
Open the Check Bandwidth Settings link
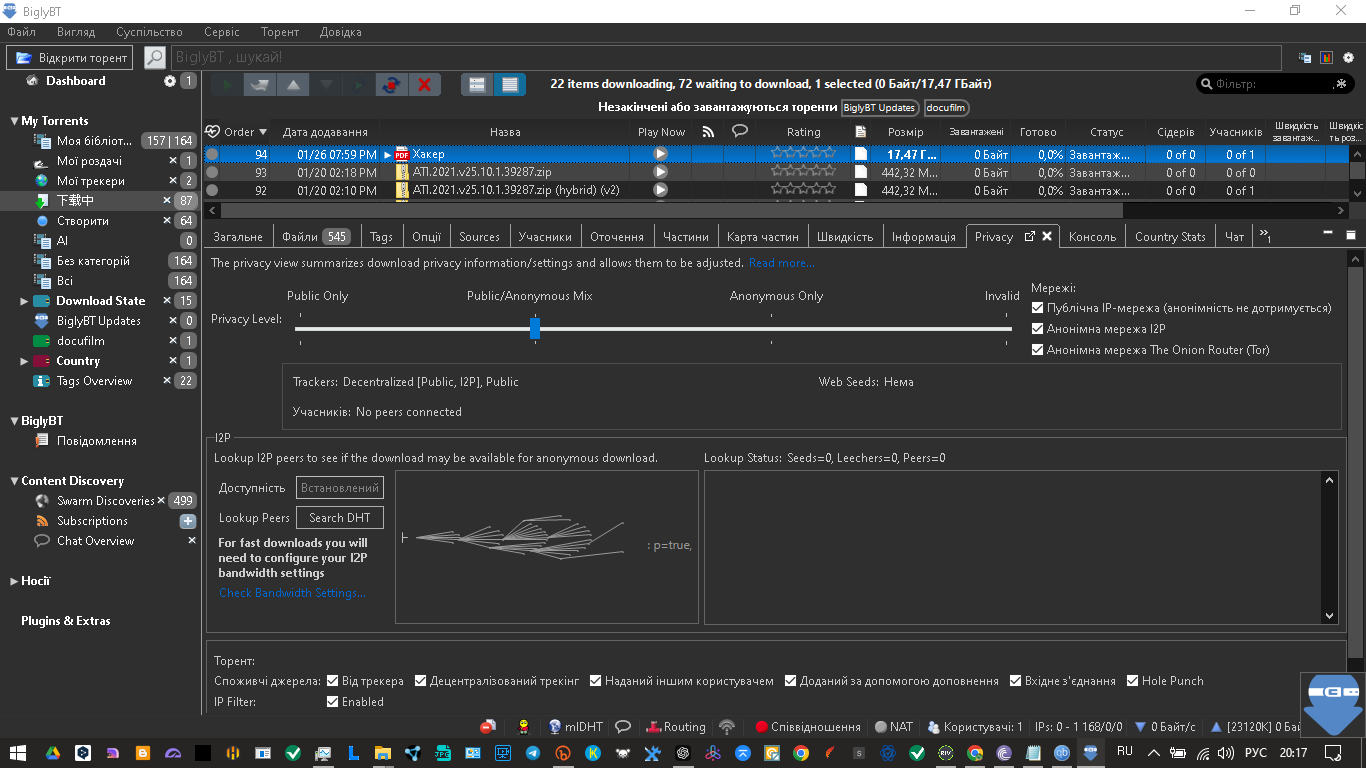(292, 593)
